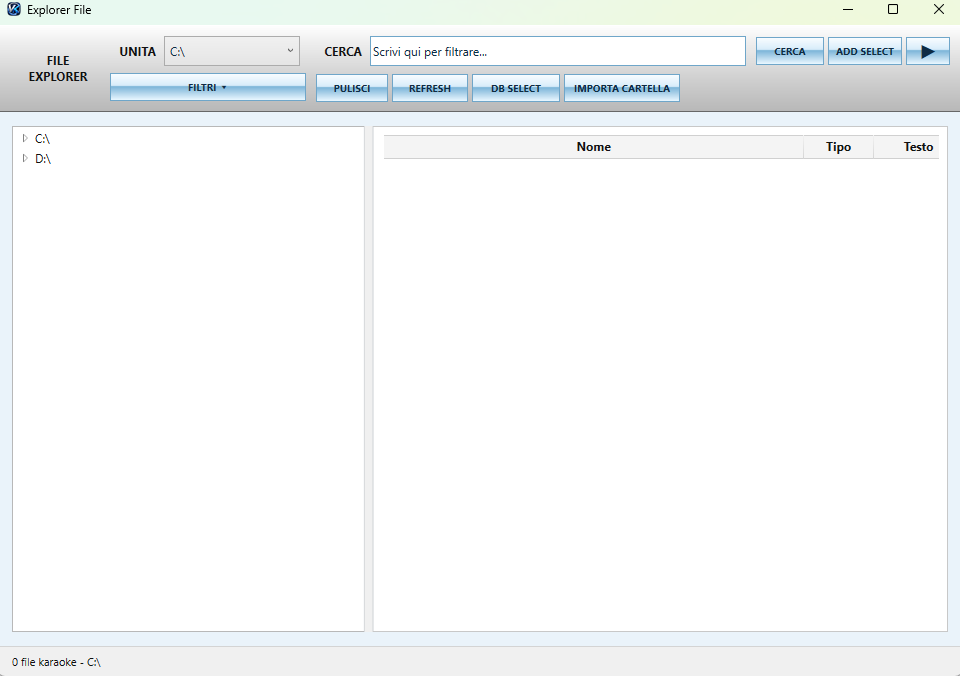The image size is (960, 676).
Task: Select D:\ in the folder tree
Action: click(43, 159)
